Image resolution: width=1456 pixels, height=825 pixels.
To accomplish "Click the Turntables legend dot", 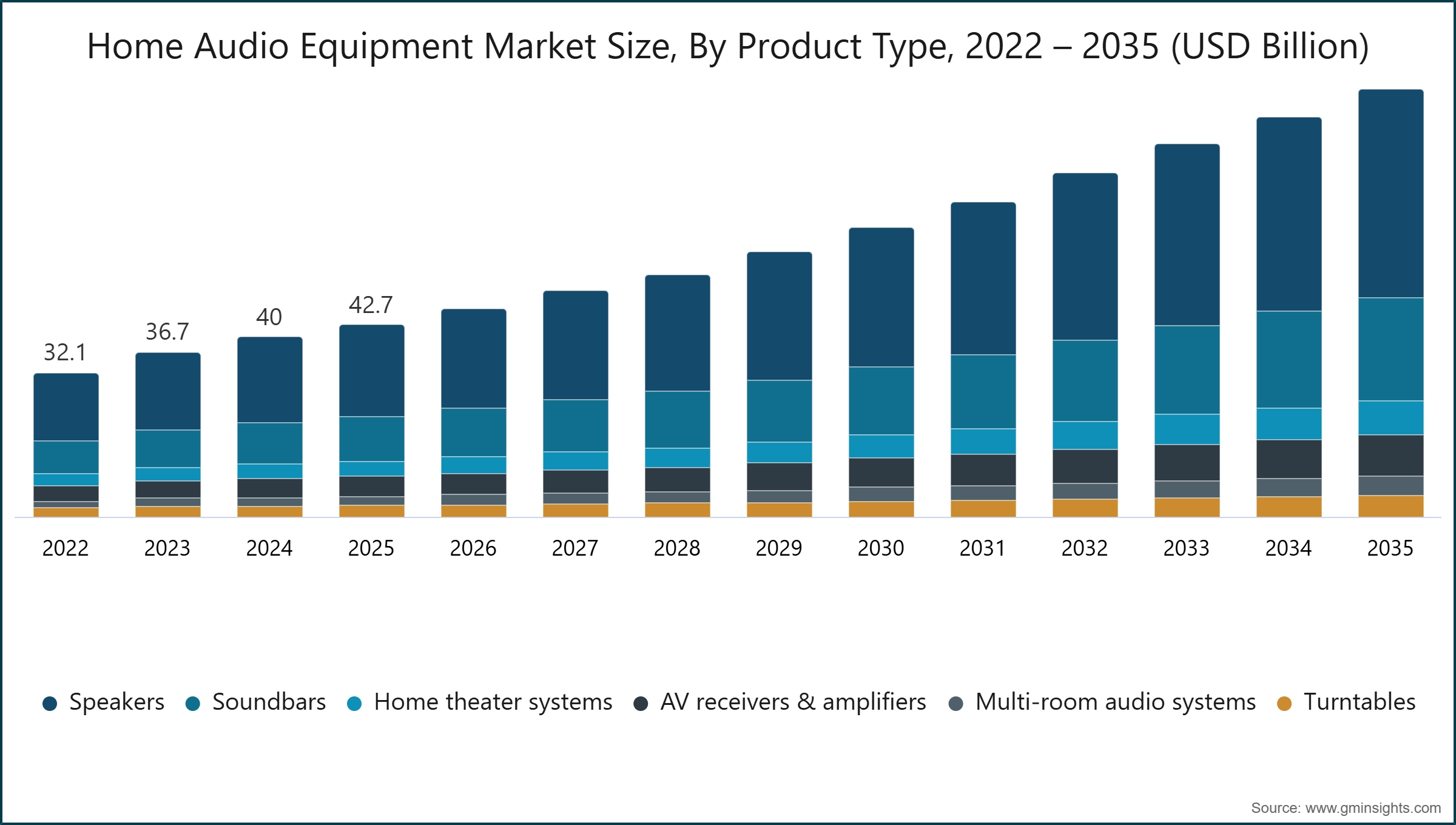I will coord(1284,704).
